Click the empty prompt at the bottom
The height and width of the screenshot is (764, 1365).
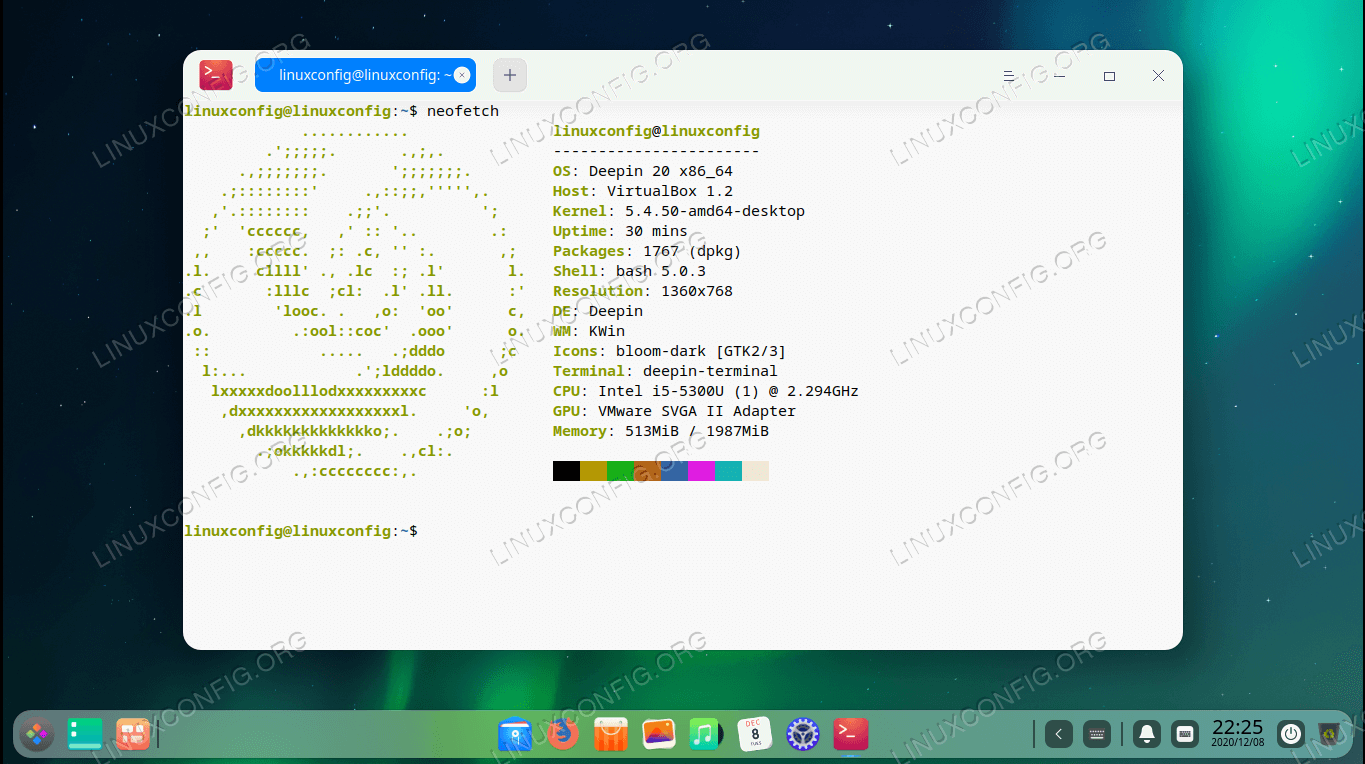pyautogui.click(x=301, y=531)
